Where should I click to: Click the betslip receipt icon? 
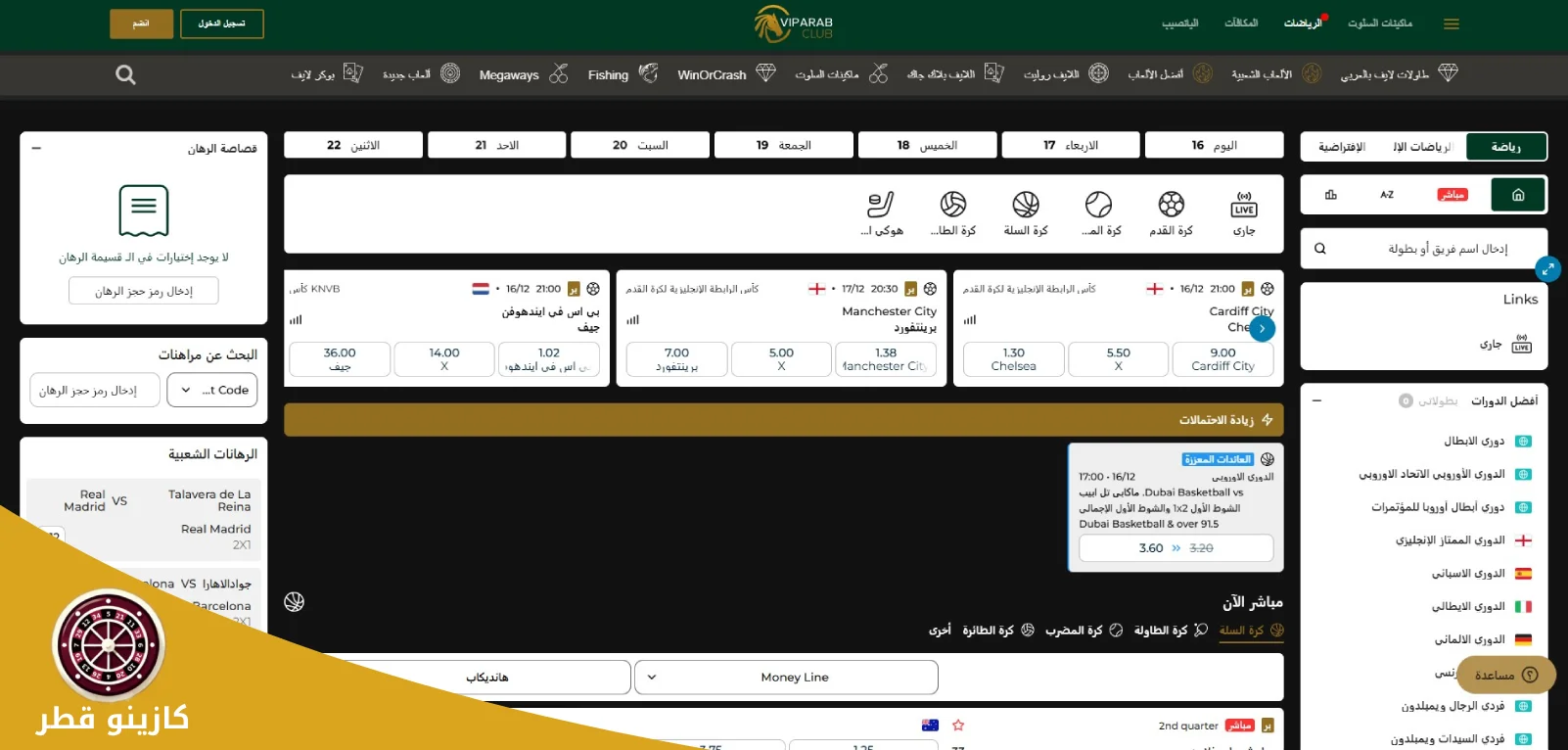click(x=144, y=211)
